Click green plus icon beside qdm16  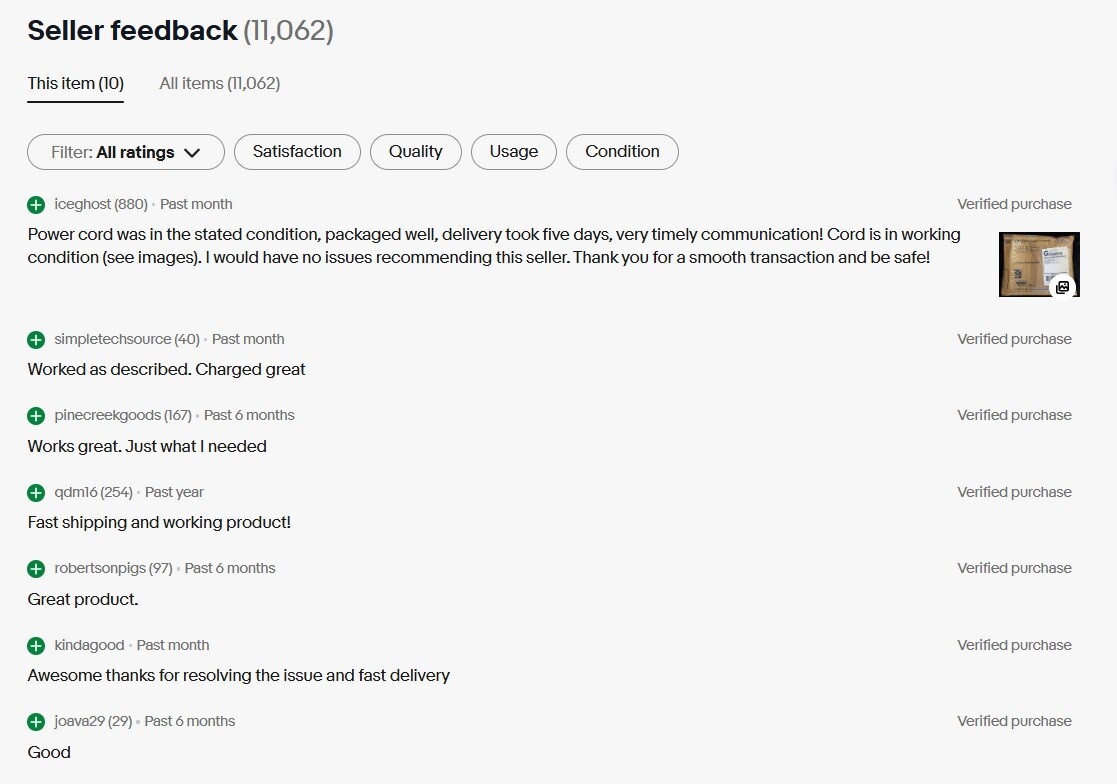(36, 493)
